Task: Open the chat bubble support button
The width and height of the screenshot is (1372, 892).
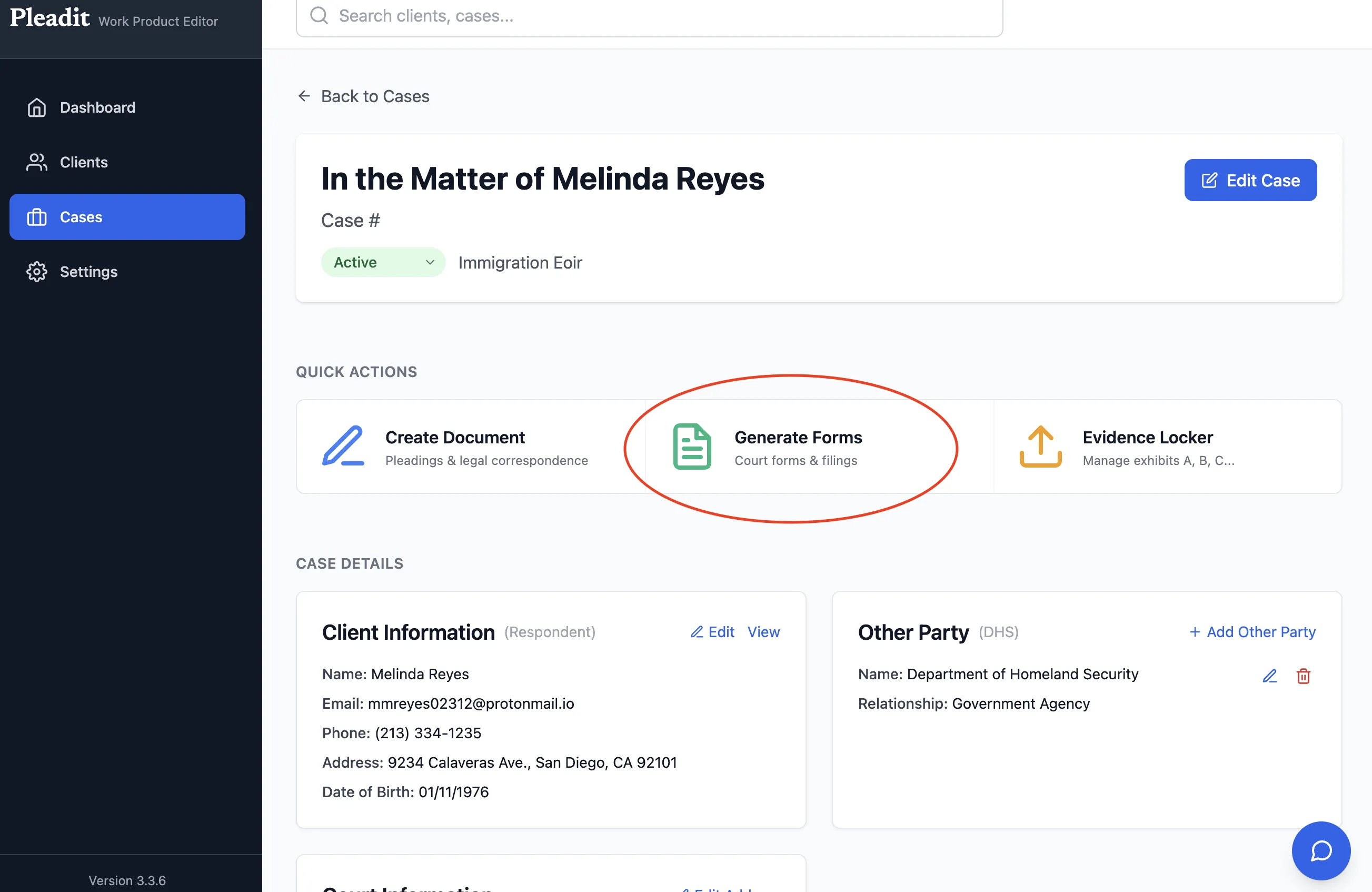Action: click(x=1321, y=850)
